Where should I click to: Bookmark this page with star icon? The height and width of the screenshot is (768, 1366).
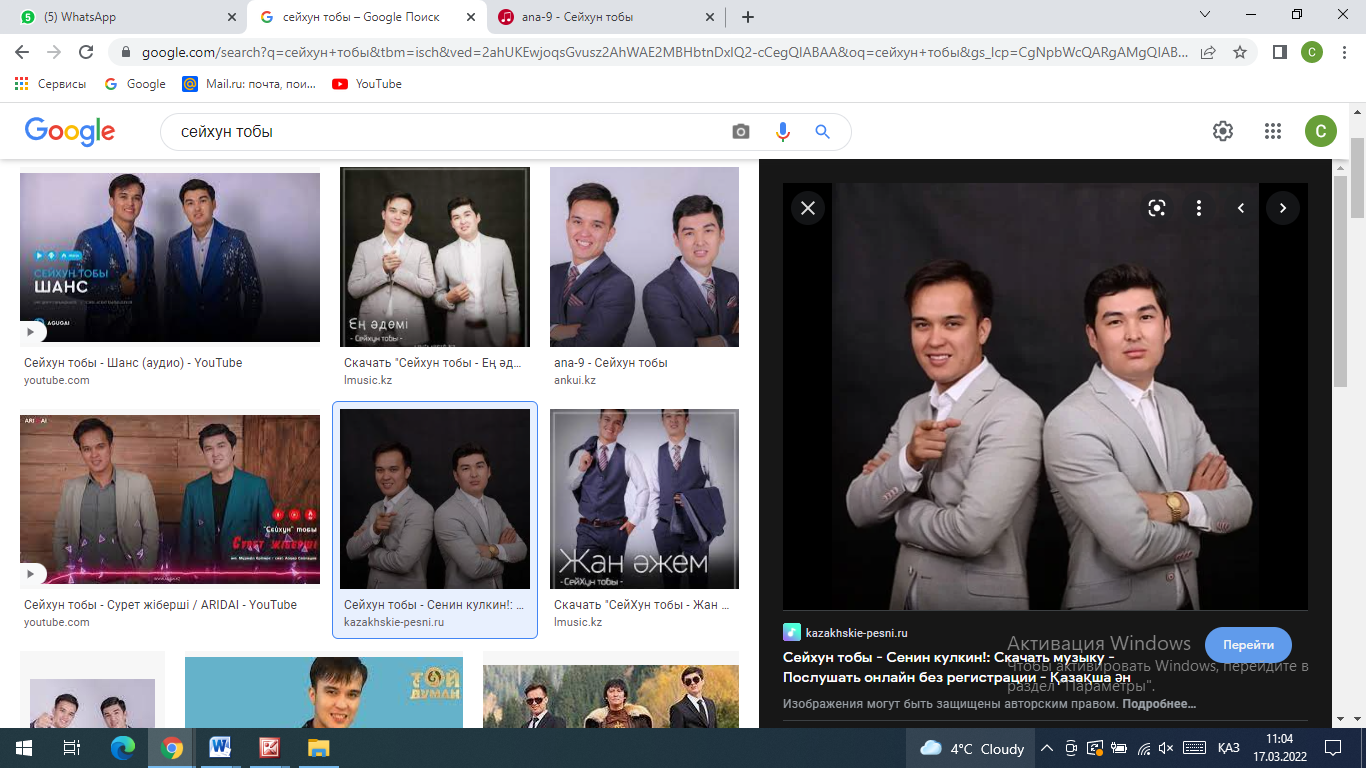click(1240, 52)
